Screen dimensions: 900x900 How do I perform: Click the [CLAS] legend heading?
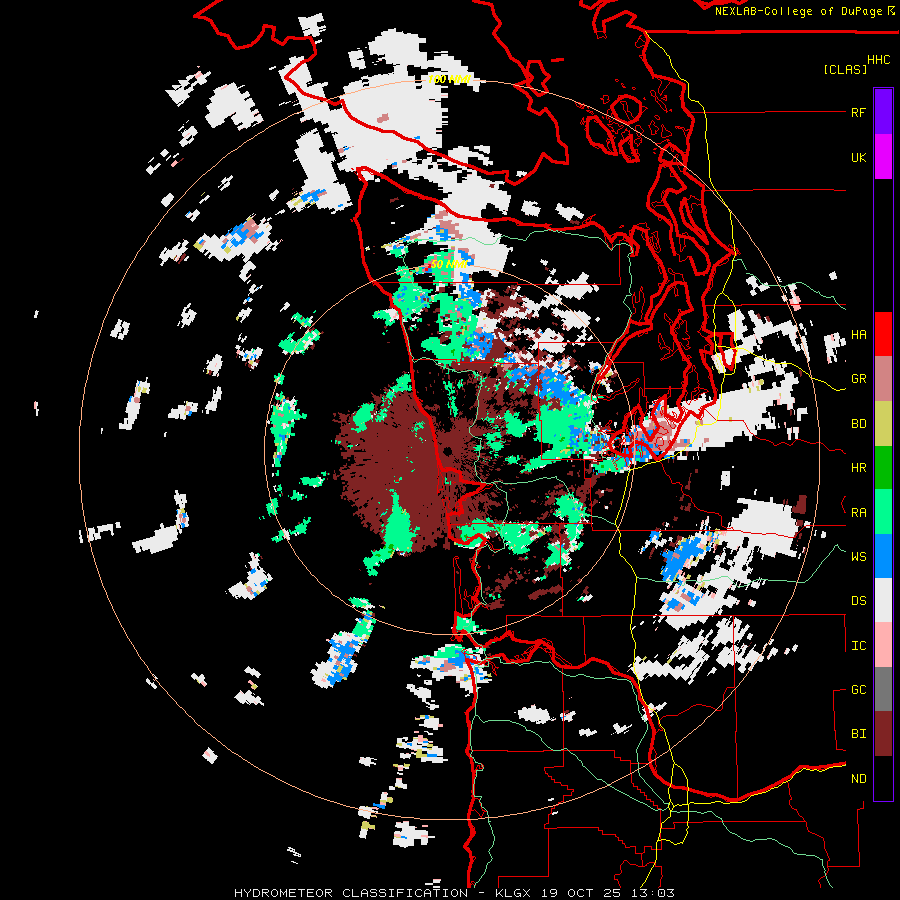coord(845,69)
